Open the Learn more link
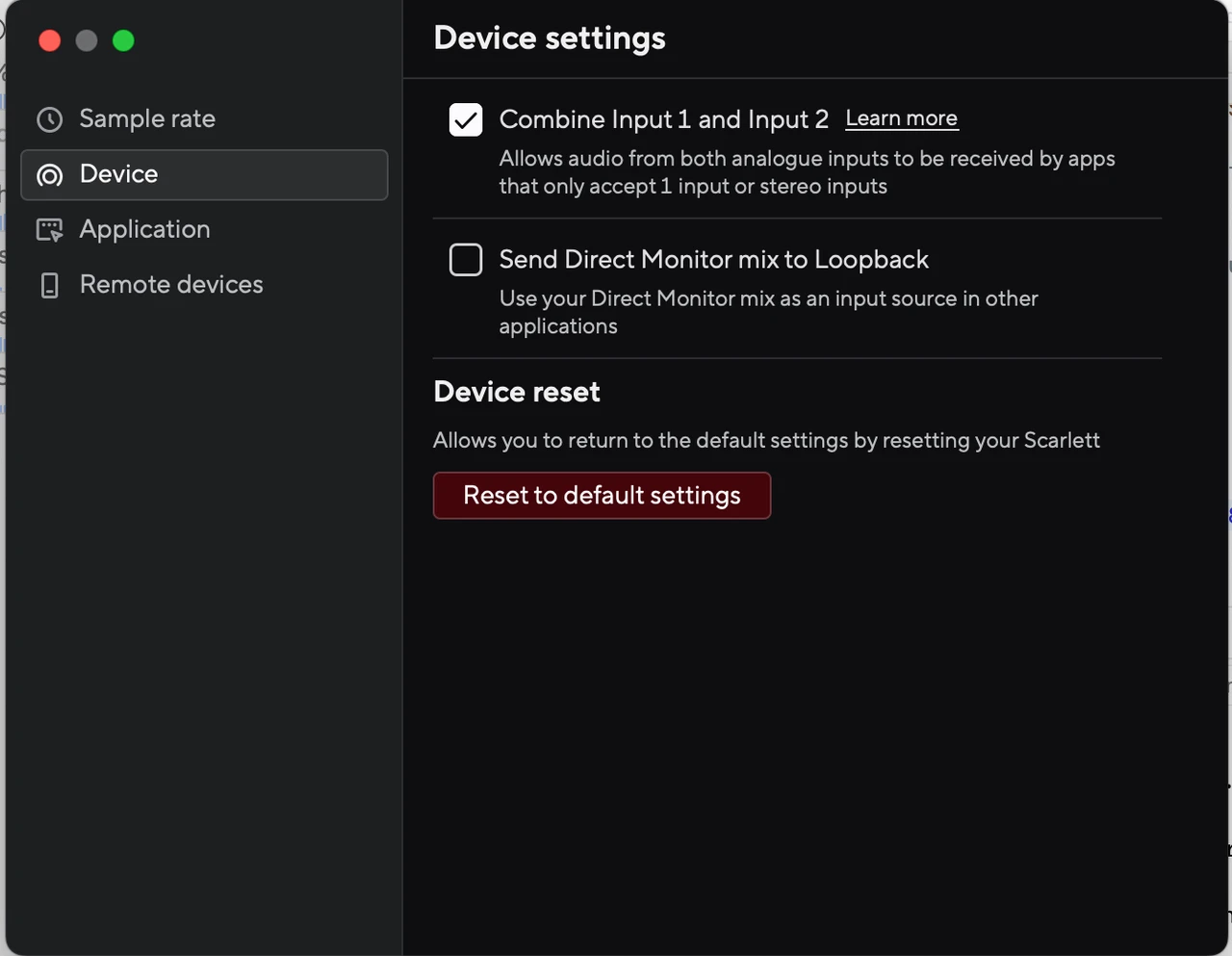This screenshot has width=1232, height=956. 902,118
